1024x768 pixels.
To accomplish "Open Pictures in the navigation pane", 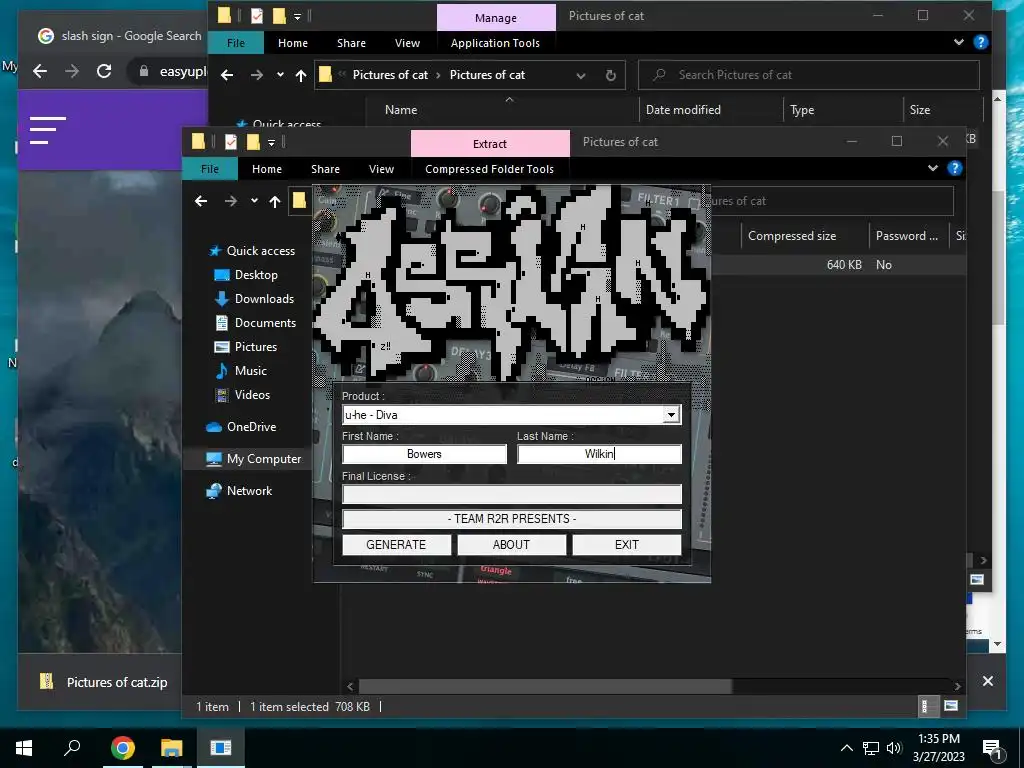I will pyautogui.click(x=246, y=347).
